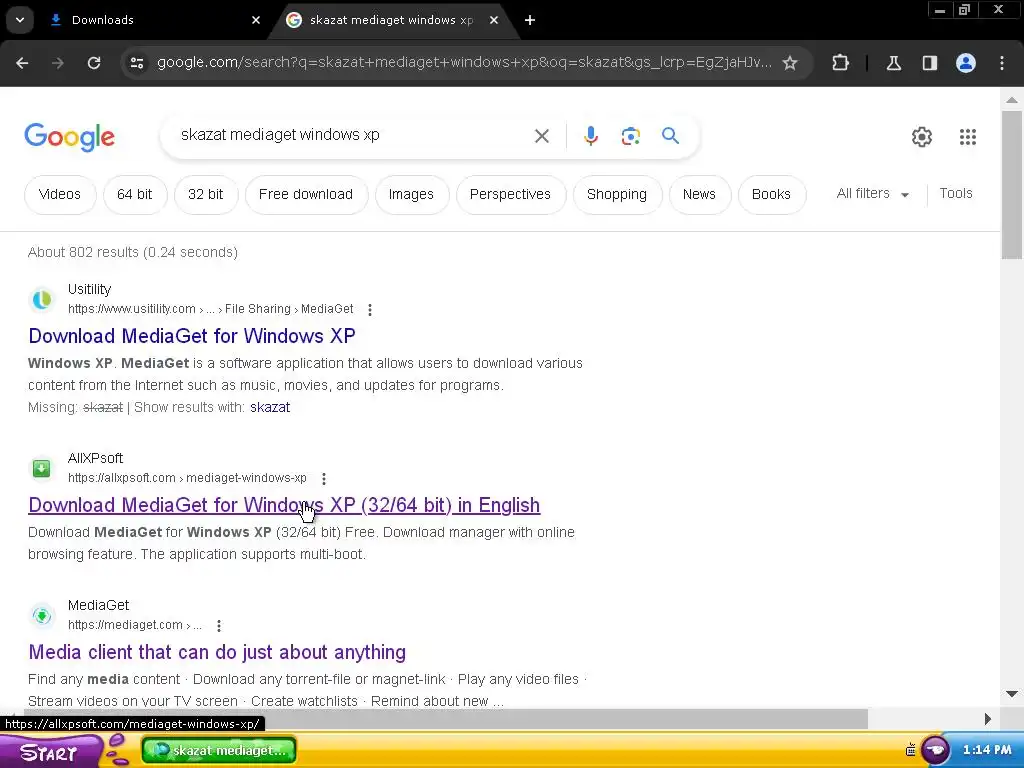This screenshot has width=1024, height=768.
Task: Click the small tray icon beside clock area
Action: click(910, 750)
